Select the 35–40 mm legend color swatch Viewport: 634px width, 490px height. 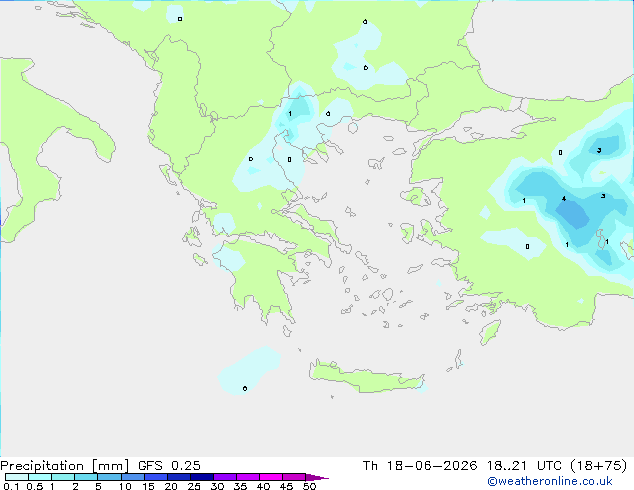point(248,477)
